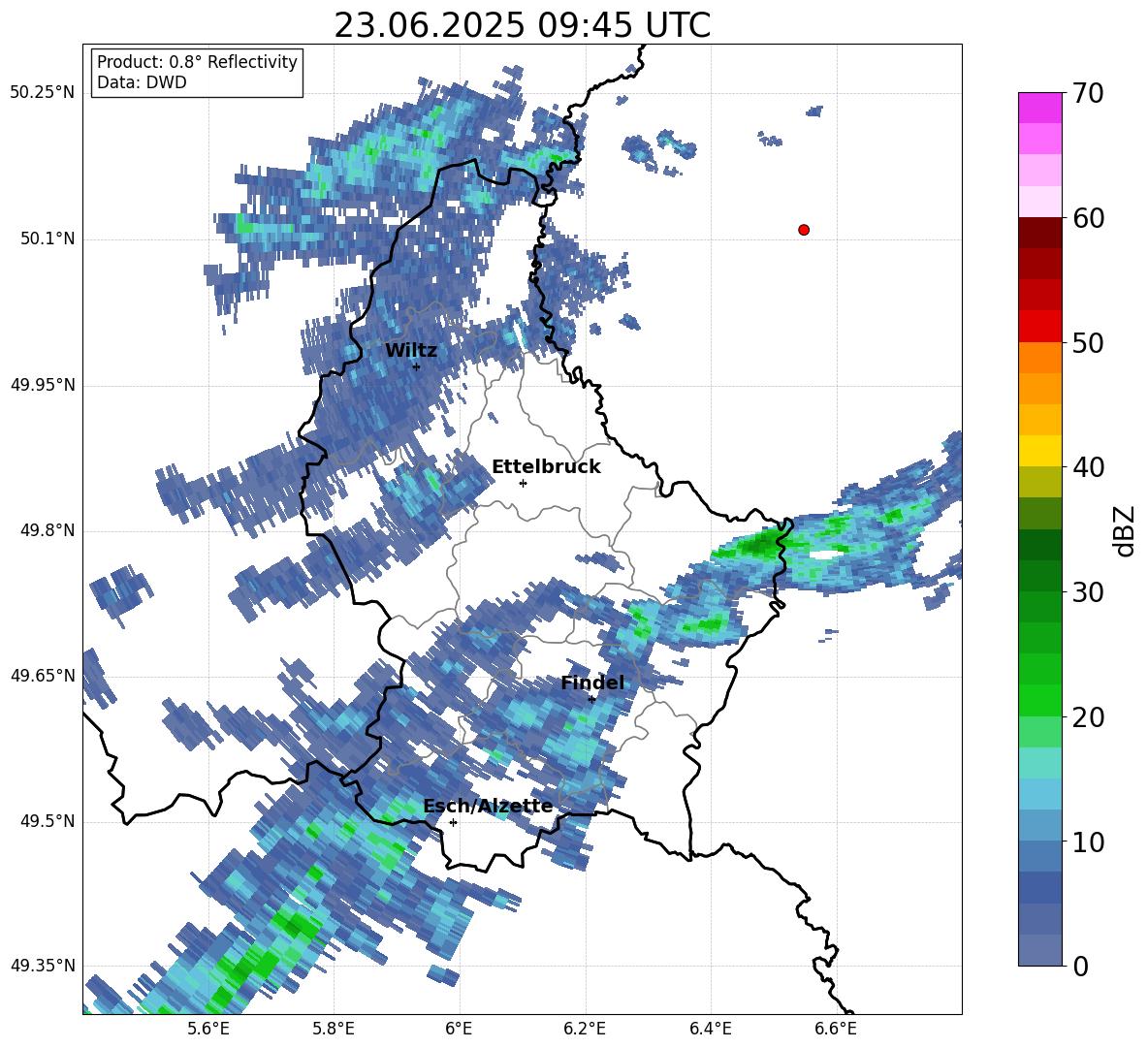Click the dBZ colorbar axis label
The image size is (1148, 1048).
[x=1126, y=530]
